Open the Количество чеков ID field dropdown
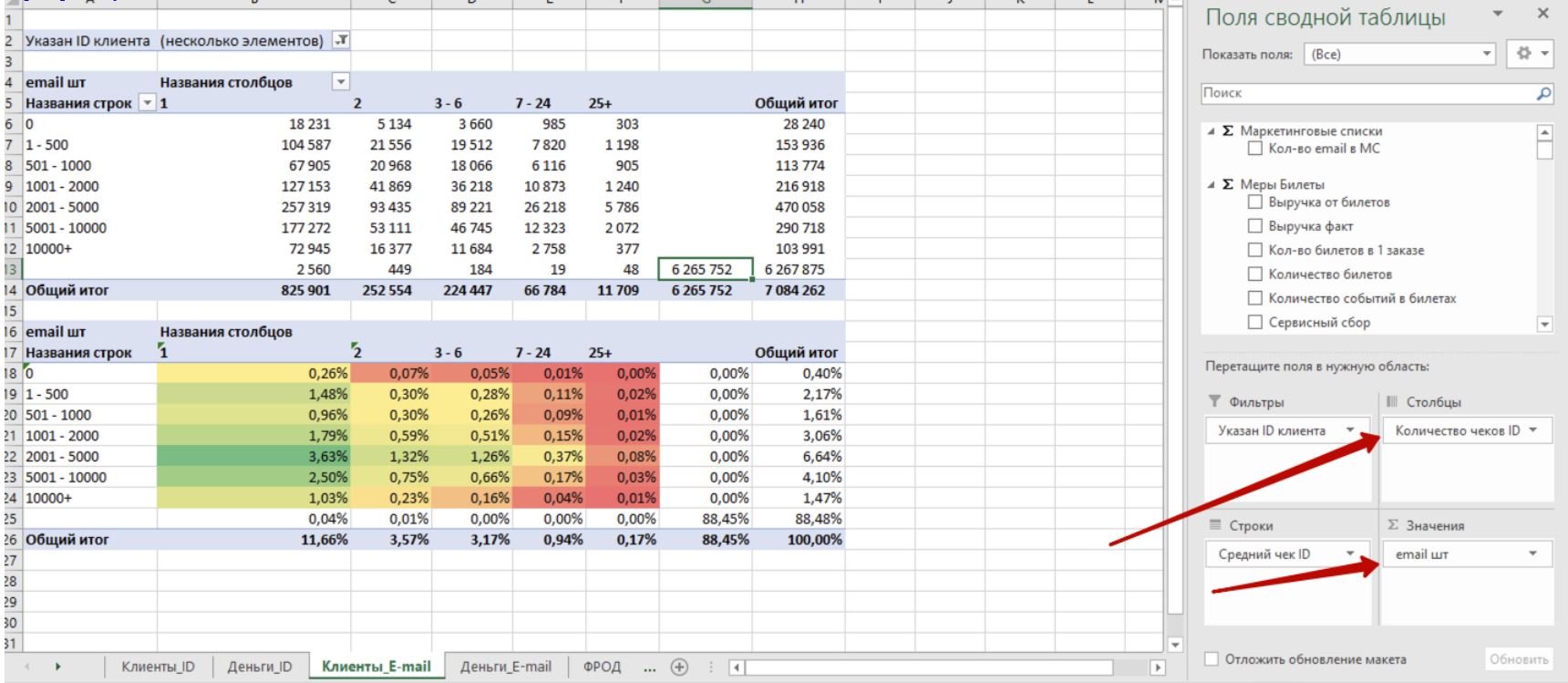This screenshot has height=683, width=1568. tap(1532, 430)
